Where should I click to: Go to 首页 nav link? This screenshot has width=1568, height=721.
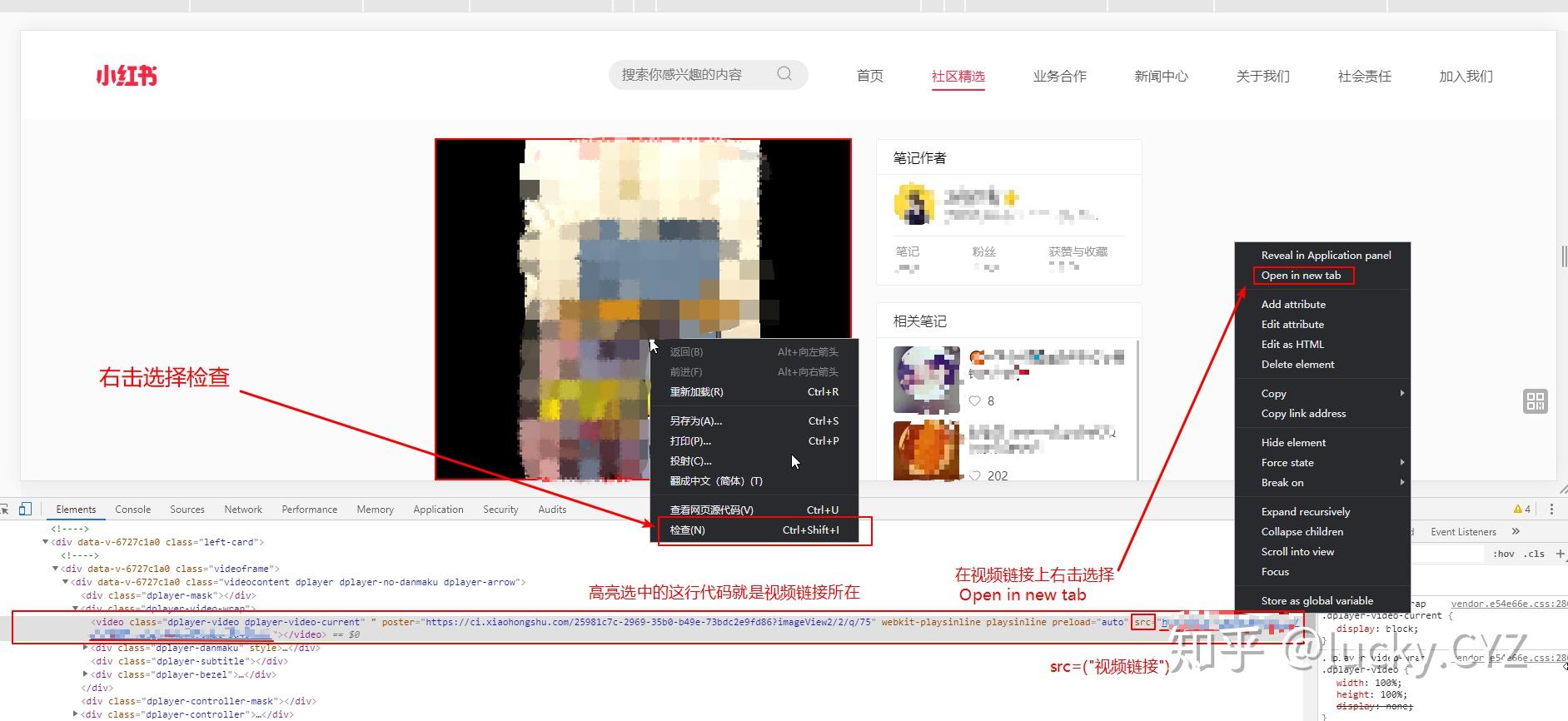click(870, 76)
